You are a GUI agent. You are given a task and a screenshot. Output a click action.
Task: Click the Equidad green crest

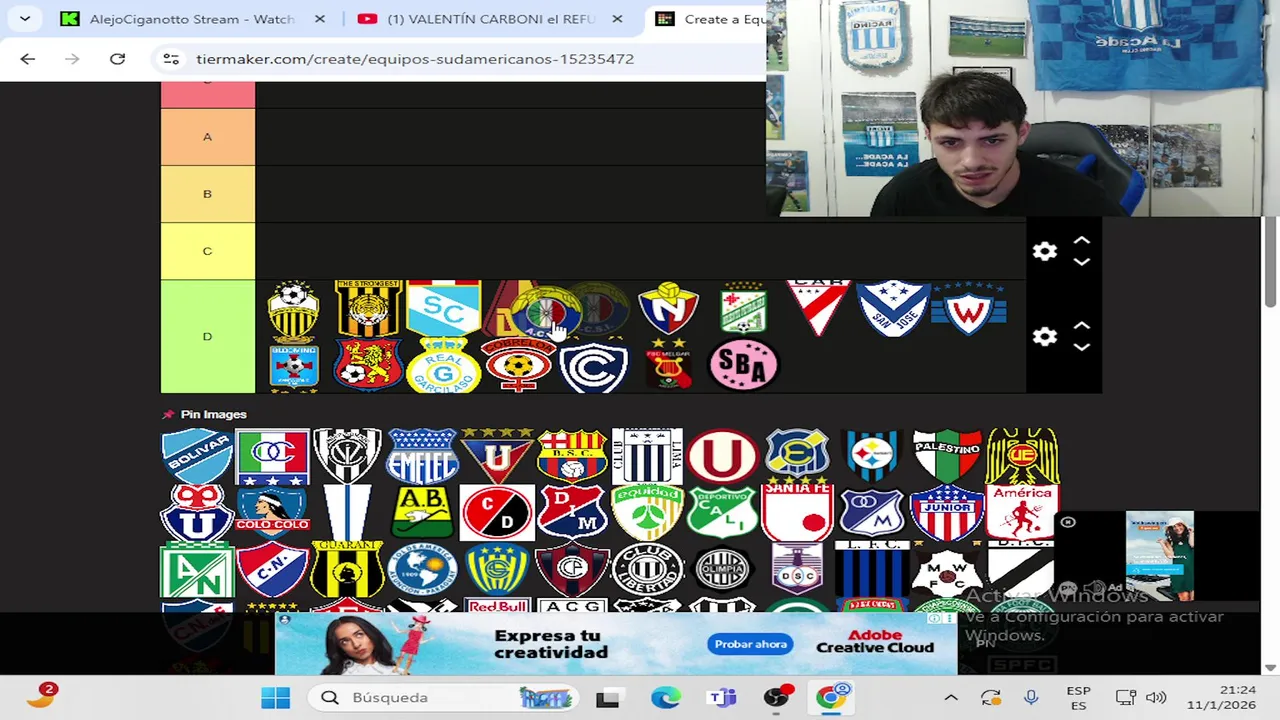pyautogui.click(x=647, y=513)
